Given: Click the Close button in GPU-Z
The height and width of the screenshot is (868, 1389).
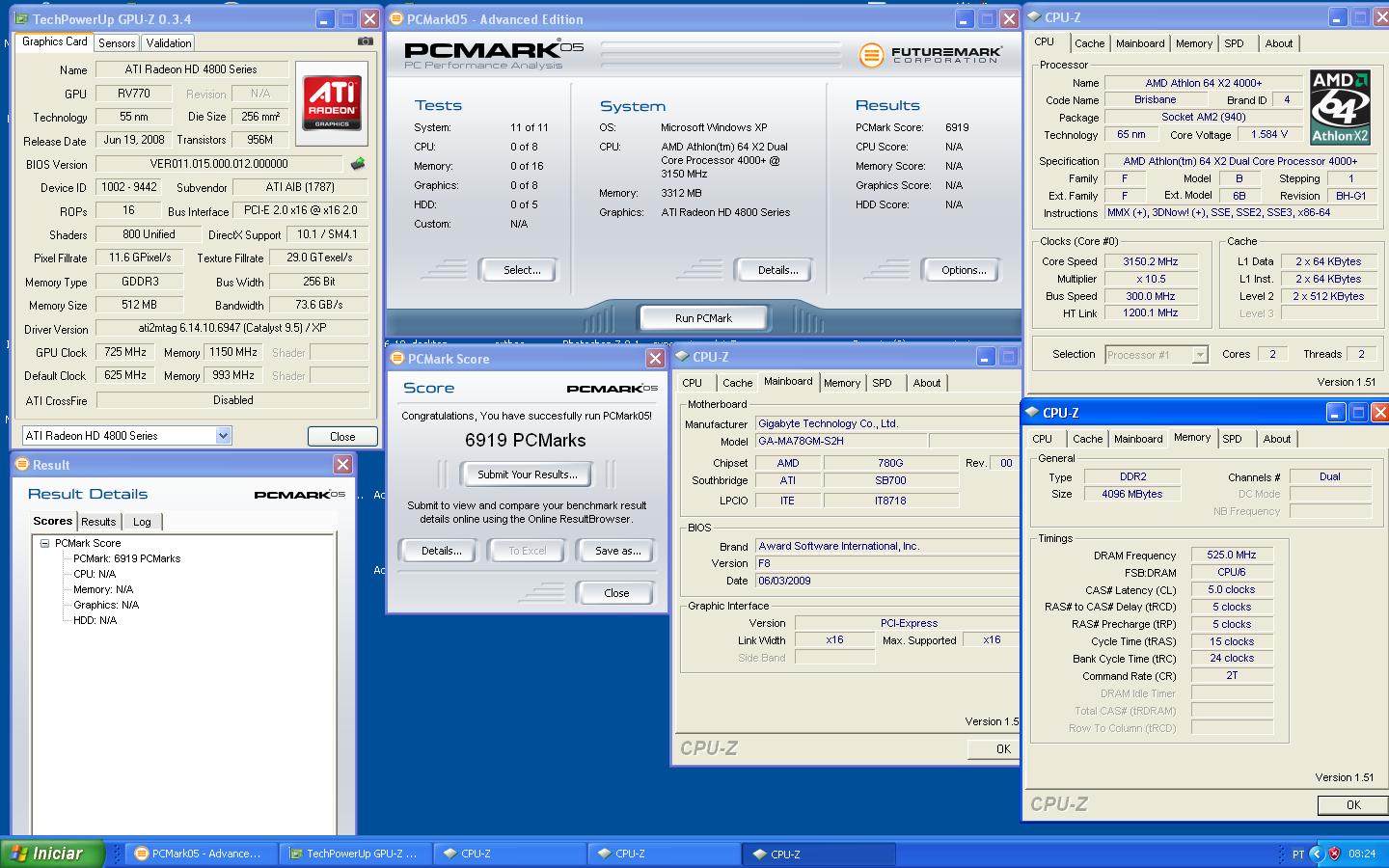Looking at the screenshot, I should pyautogui.click(x=342, y=437).
